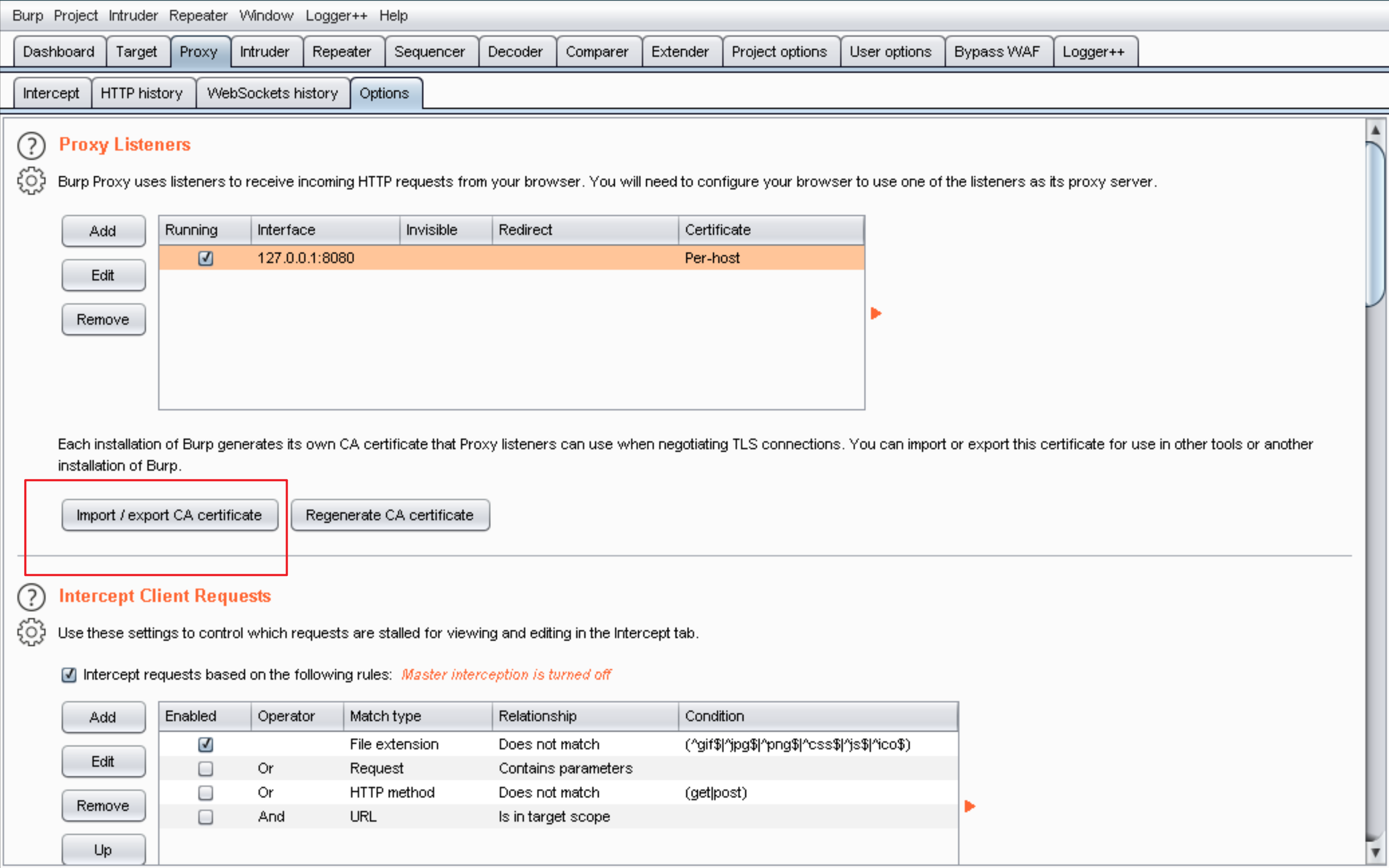Click the lower orange expand arrow
This screenshot has height=868, width=1389.
click(969, 806)
